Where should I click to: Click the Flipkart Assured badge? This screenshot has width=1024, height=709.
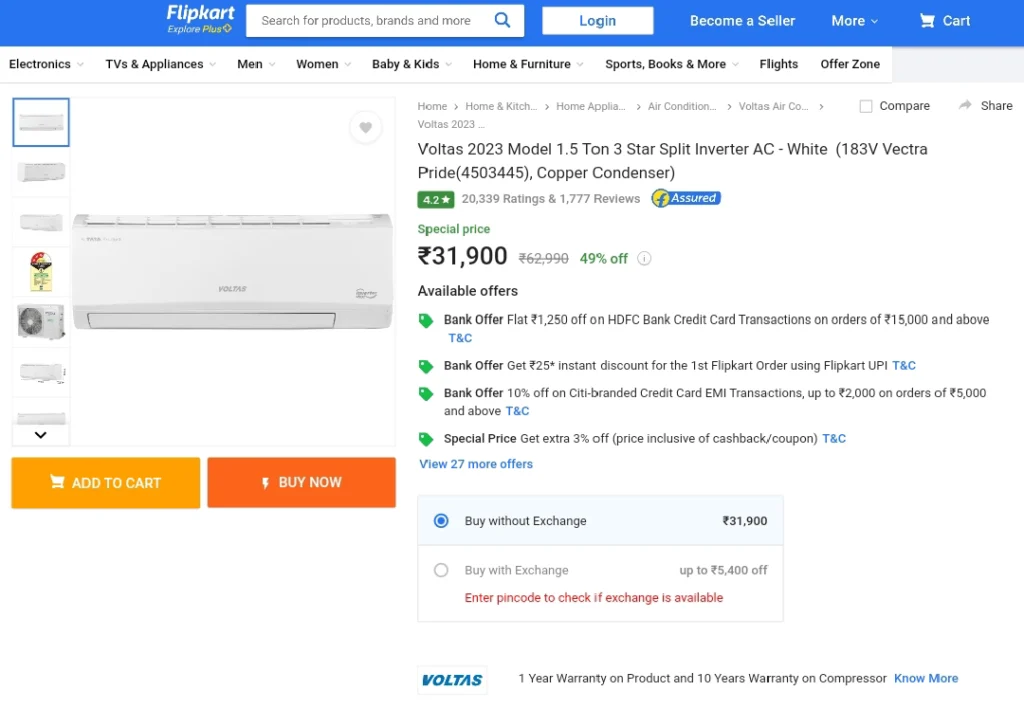686,198
